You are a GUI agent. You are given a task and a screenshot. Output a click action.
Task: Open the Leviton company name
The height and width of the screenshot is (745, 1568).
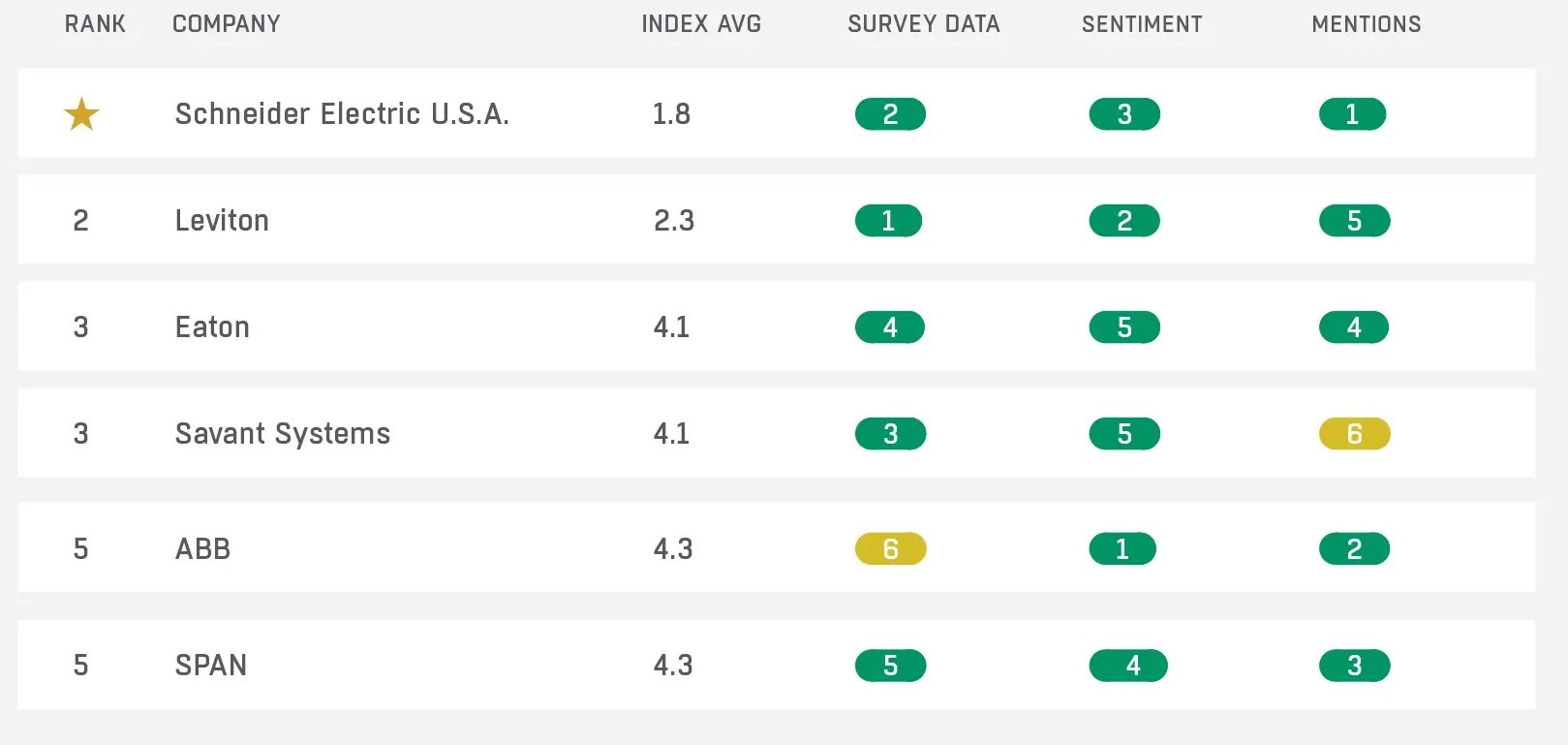coord(222,221)
